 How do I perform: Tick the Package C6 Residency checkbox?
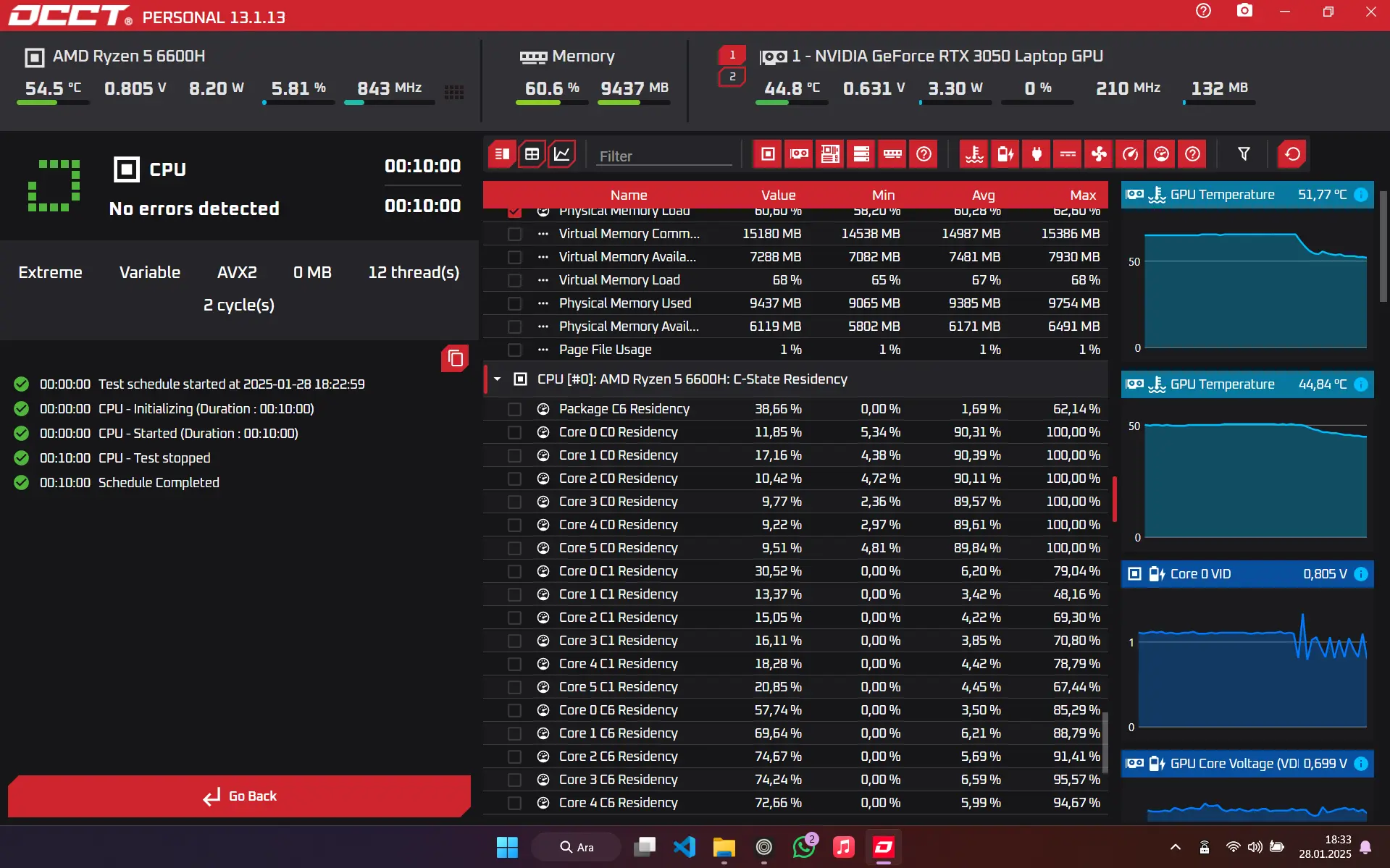(514, 410)
